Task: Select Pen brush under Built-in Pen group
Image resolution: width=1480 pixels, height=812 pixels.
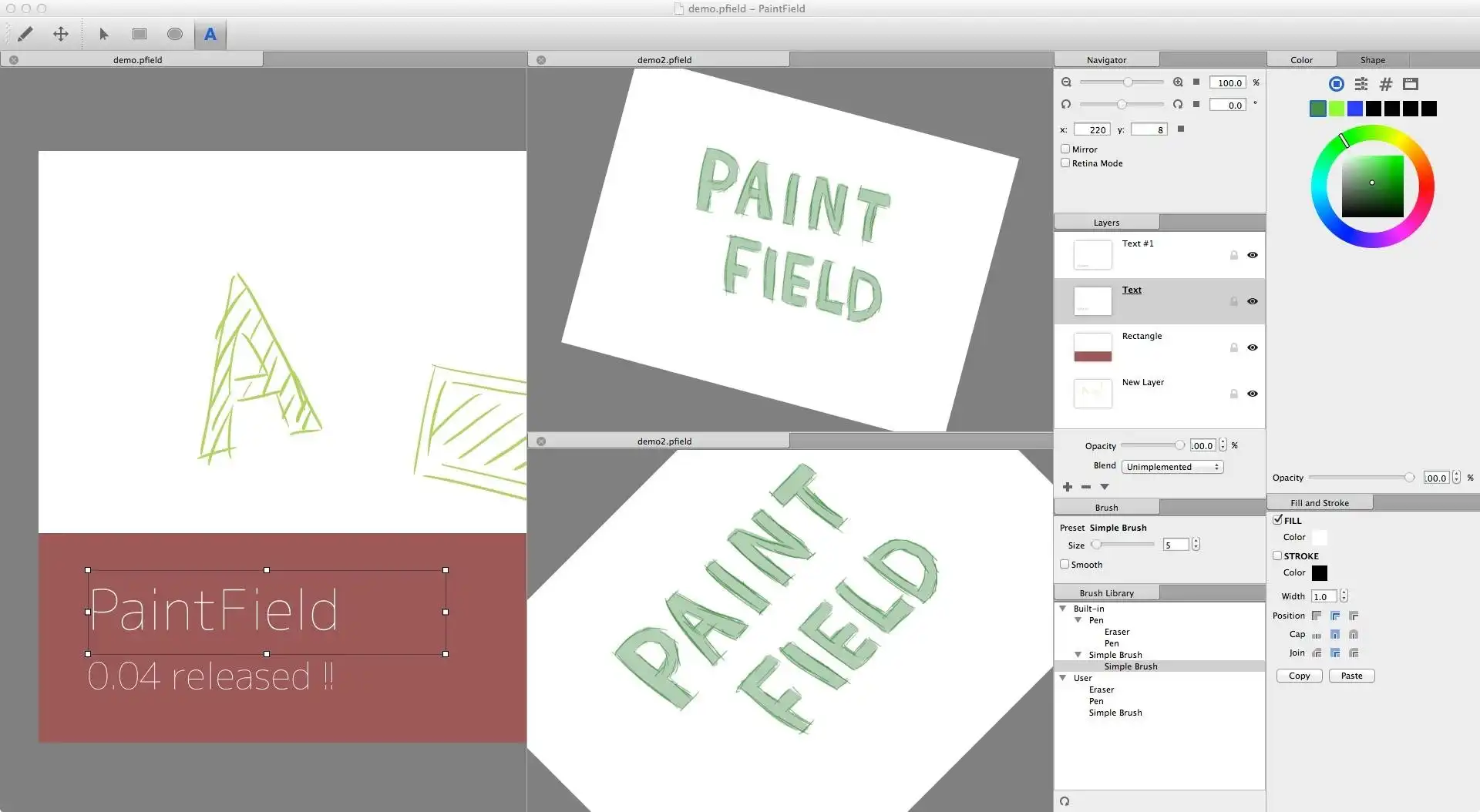Action: click(x=1112, y=643)
